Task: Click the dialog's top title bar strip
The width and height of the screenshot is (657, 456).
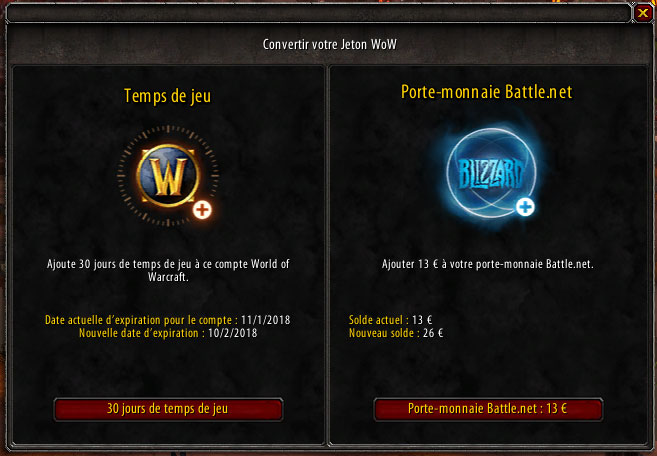Action: tap(318, 13)
